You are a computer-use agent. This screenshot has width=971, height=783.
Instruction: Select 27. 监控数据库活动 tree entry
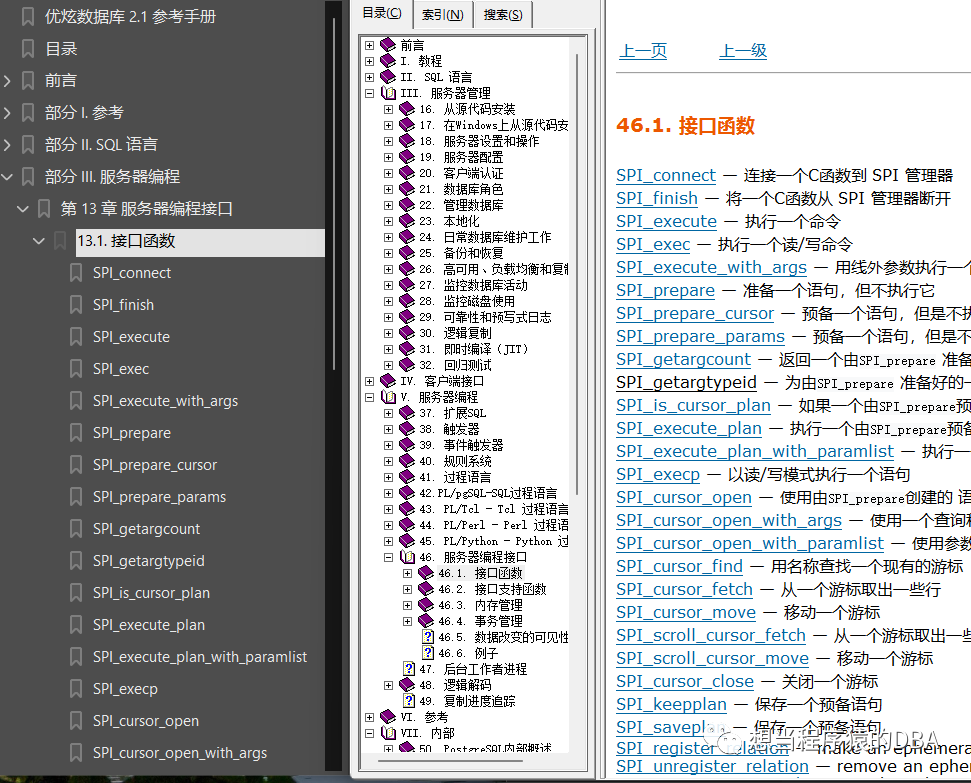tap(473, 285)
